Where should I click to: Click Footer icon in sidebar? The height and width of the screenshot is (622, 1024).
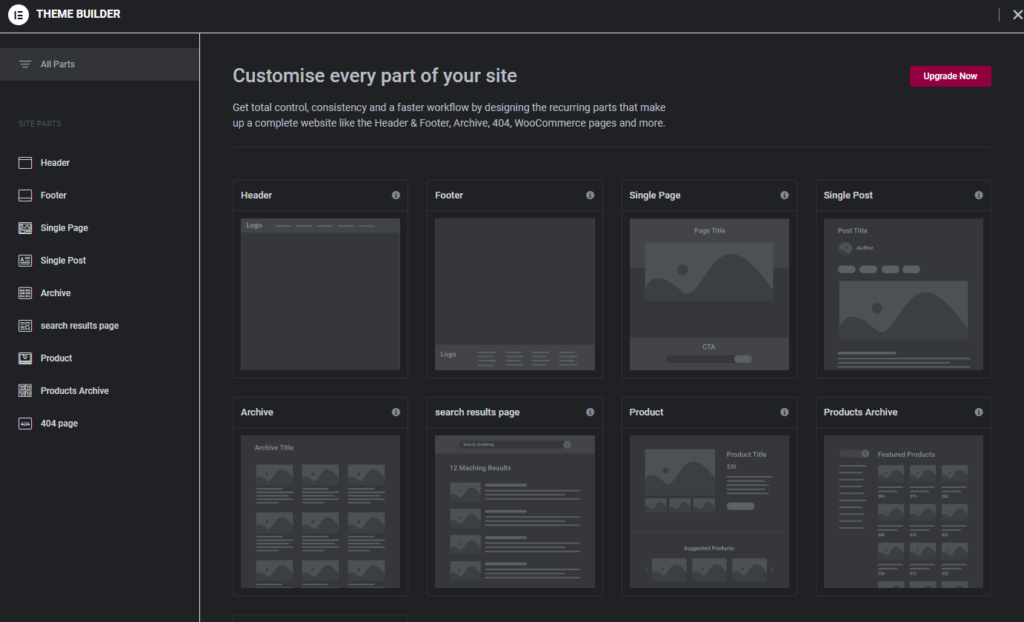pos(25,195)
